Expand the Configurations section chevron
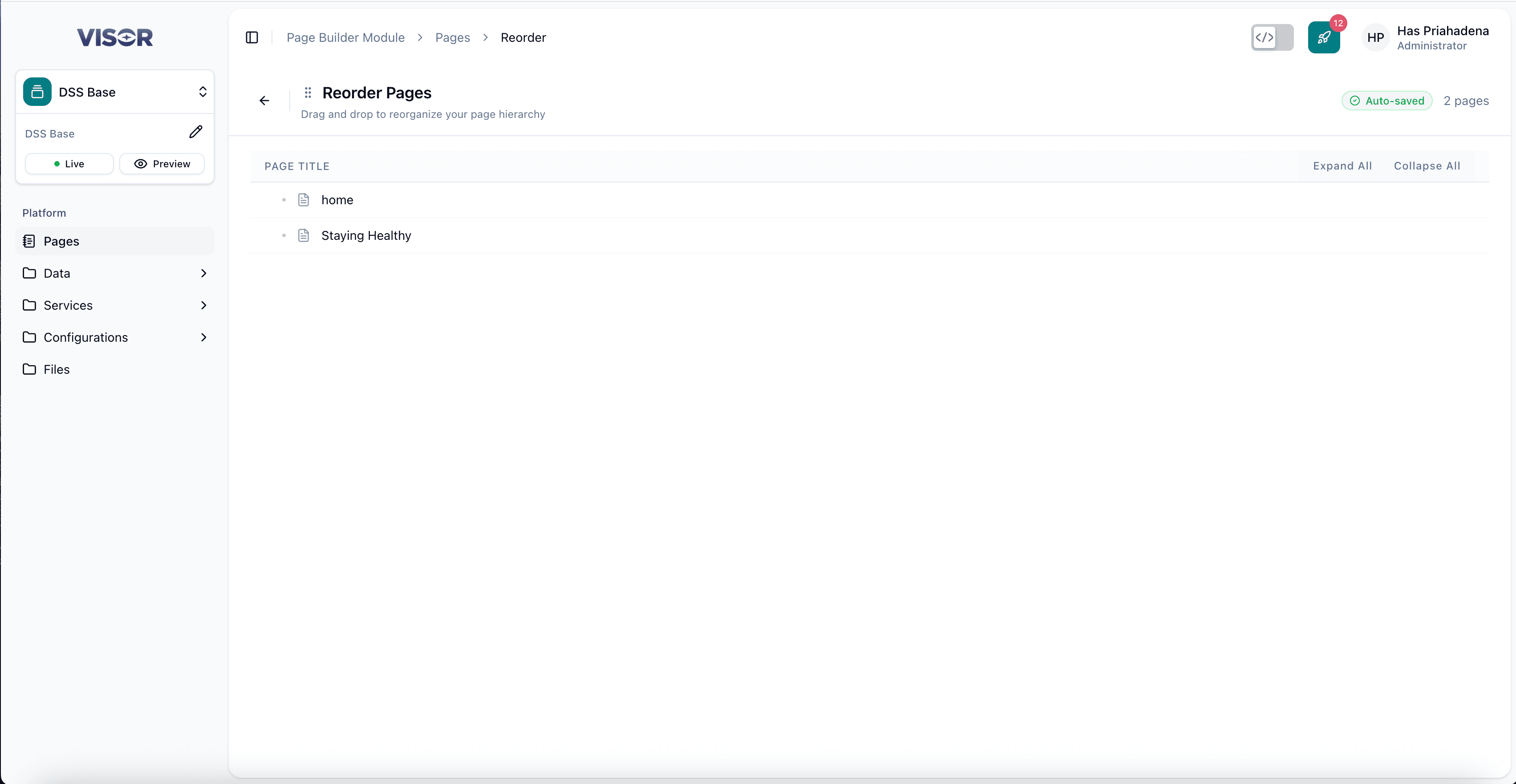The image size is (1516, 784). [203, 337]
